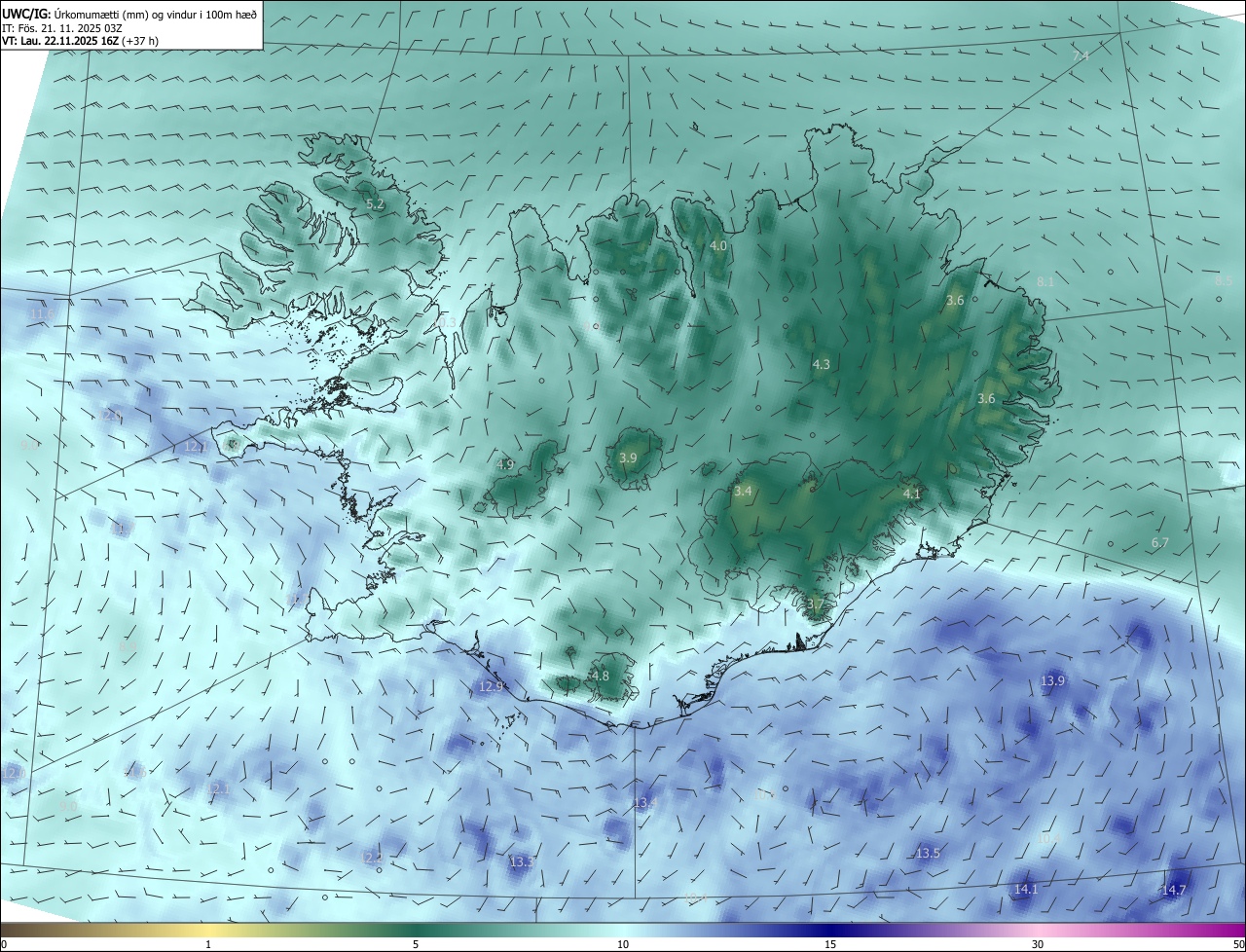This screenshot has width=1246, height=952.
Task: Click the colorbar tick label 10
Action: coord(623,944)
